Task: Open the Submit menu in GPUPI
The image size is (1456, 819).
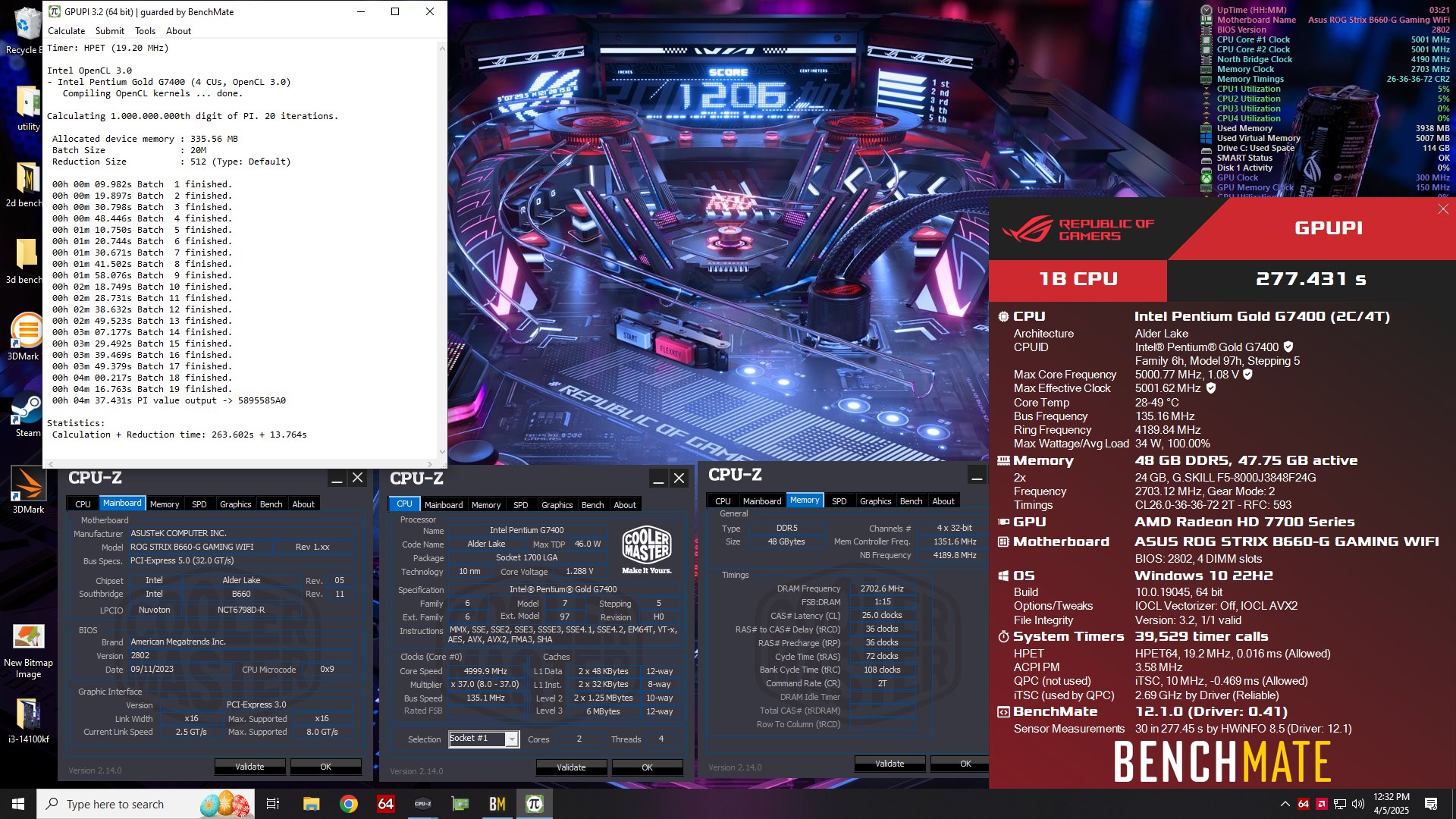Action: [x=110, y=31]
